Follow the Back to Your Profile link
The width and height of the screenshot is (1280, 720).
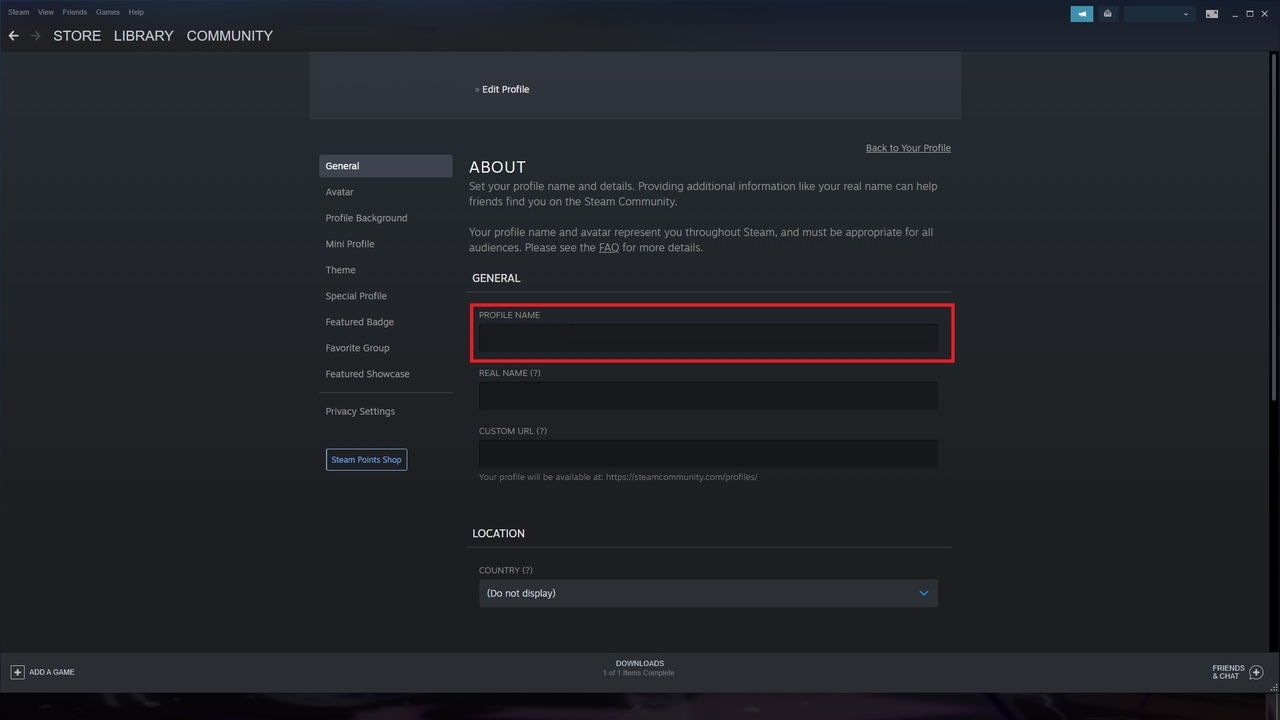click(908, 148)
